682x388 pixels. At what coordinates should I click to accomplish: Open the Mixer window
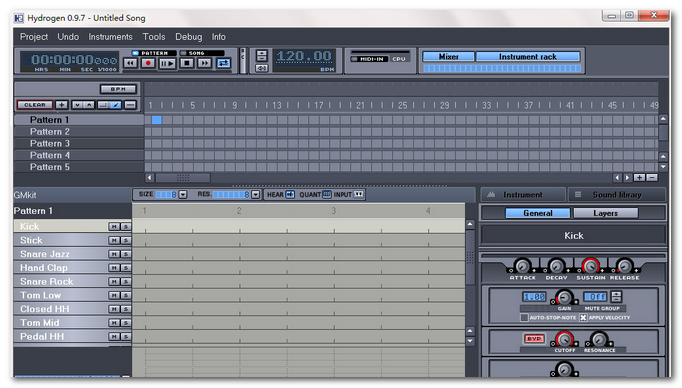[448, 57]
